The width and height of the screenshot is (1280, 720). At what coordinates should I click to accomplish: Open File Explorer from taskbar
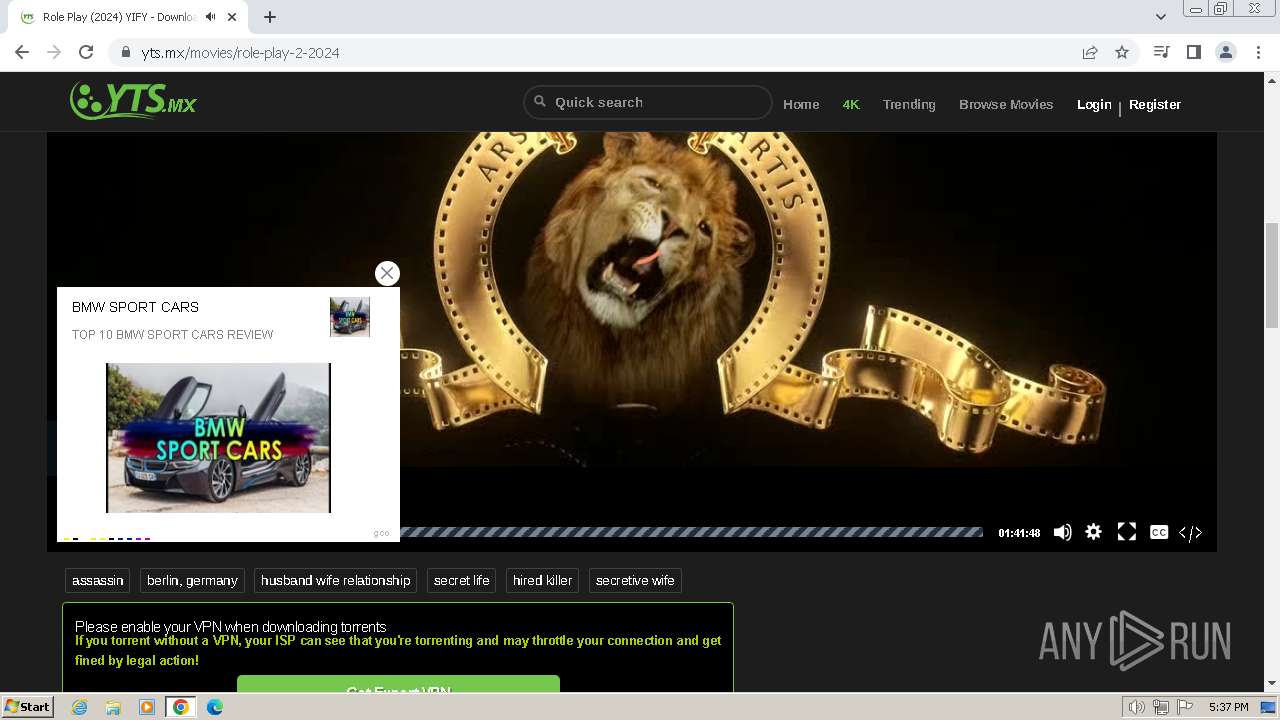(x=113, y=707)
